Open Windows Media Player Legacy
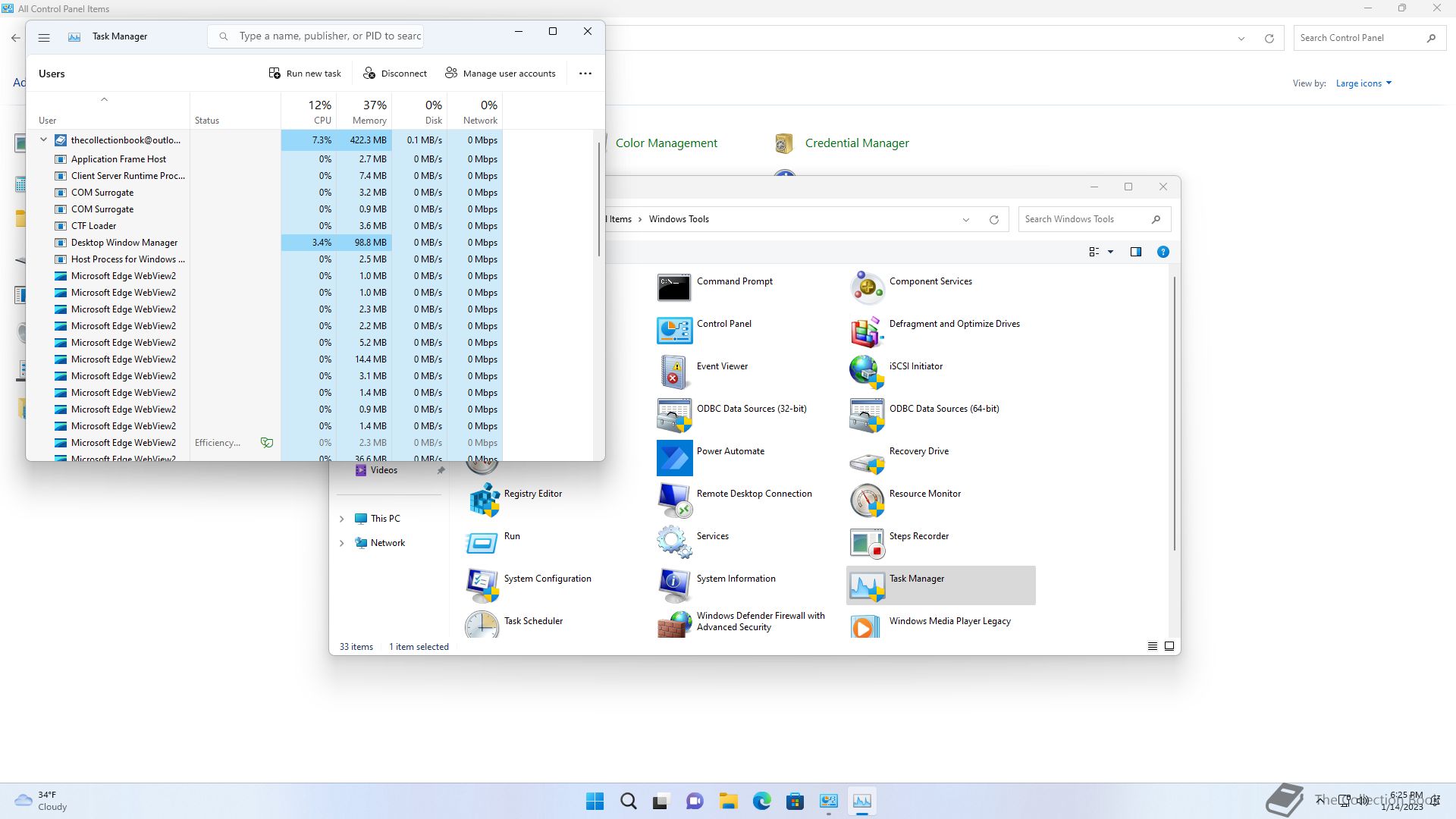This screenshot has width=1456, height=819. [867, 626]
